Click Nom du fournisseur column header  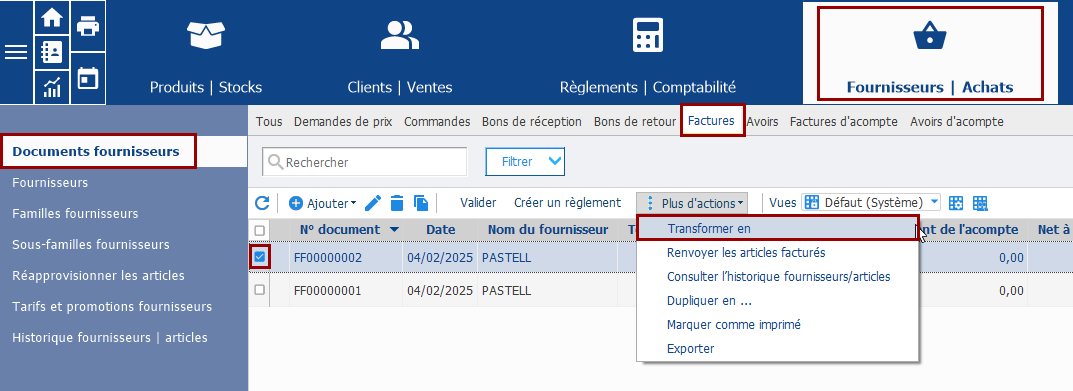tap(548, 229)
